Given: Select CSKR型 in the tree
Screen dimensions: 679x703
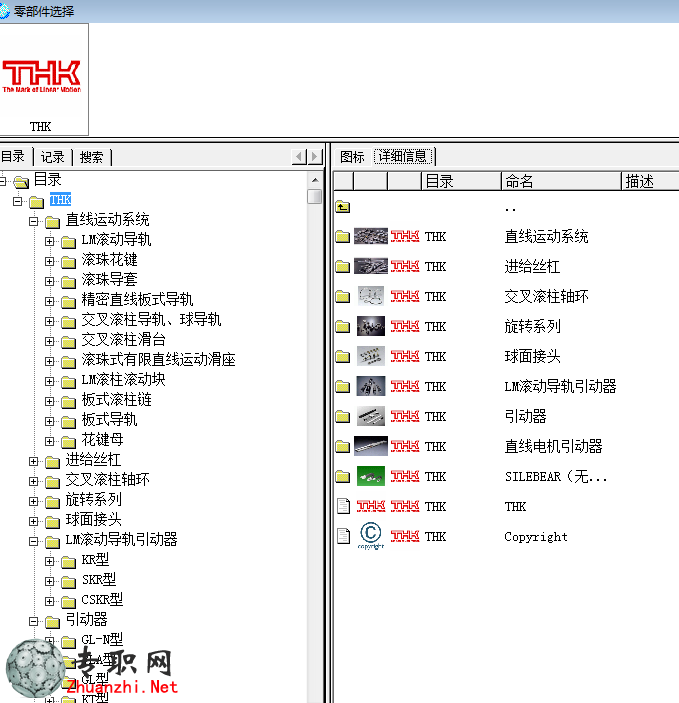Looking at the screenshot, I should 102,599.
